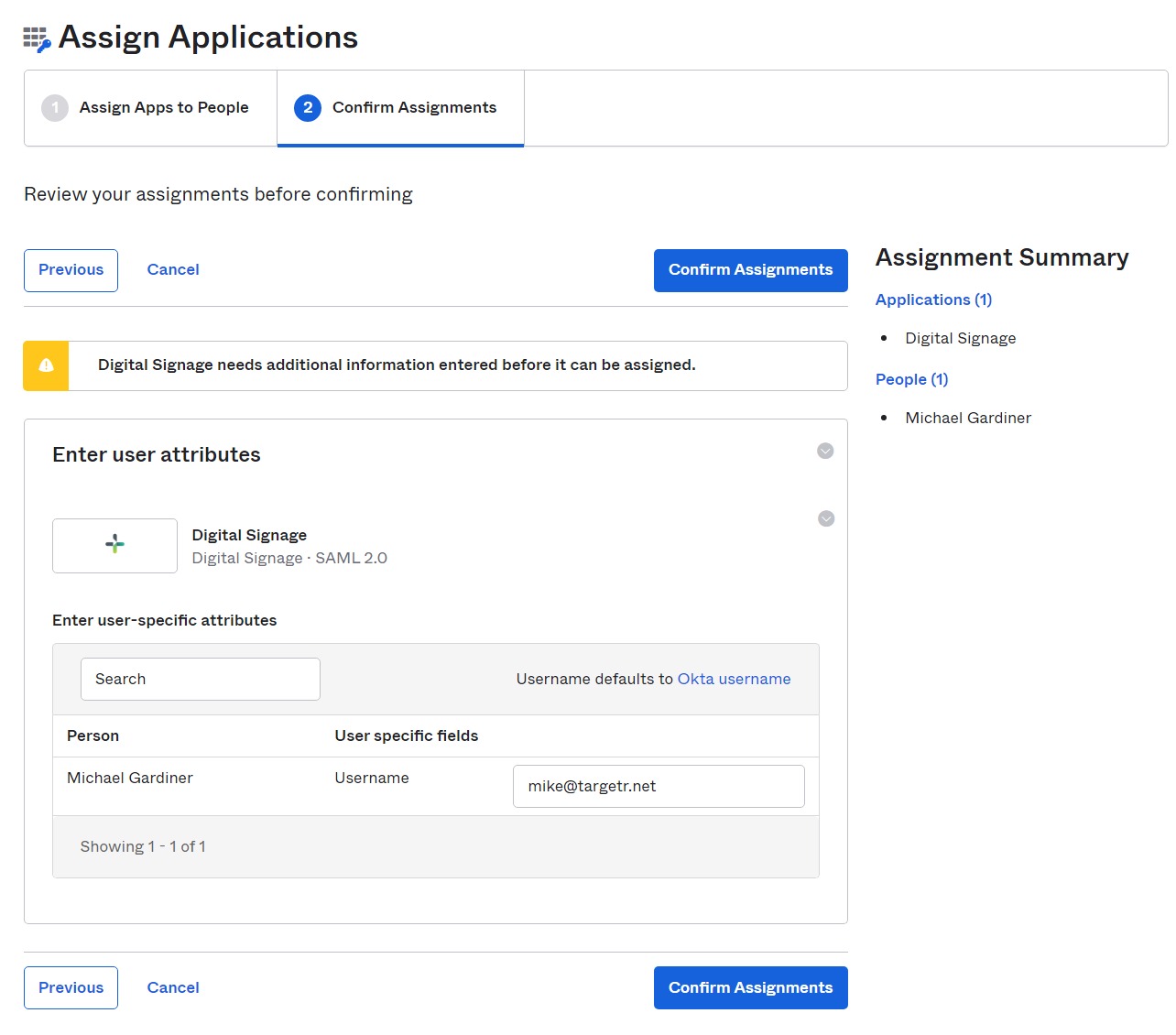Viewport: 1176px width, 1035px height.
Task: Collapse the Digital Signage app section
Action: 826,518
